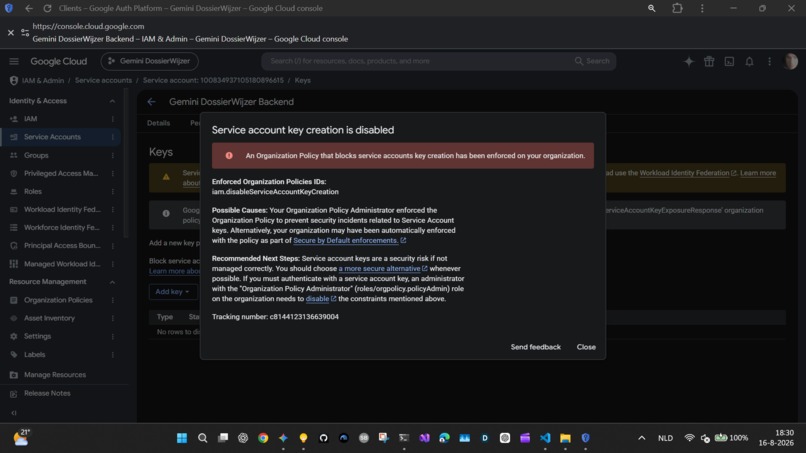Collapse the sidebar with the chevron icon
The width and height of the screenshot is (806, 453).
14,413
